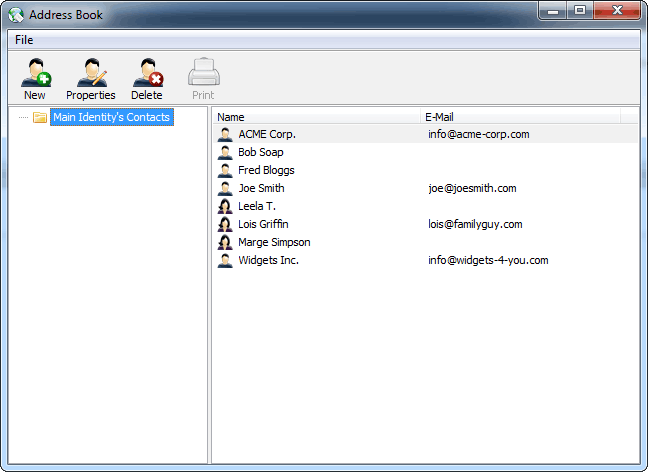Screen dimensions: 648x472
Task: Click the female icon next to Marge Simpson
Action: (x=225, y=242)
